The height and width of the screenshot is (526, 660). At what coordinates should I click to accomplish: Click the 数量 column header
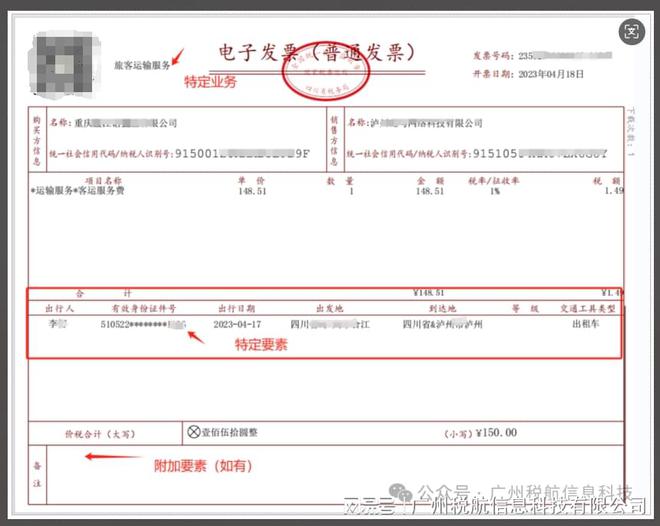point(340,181)
